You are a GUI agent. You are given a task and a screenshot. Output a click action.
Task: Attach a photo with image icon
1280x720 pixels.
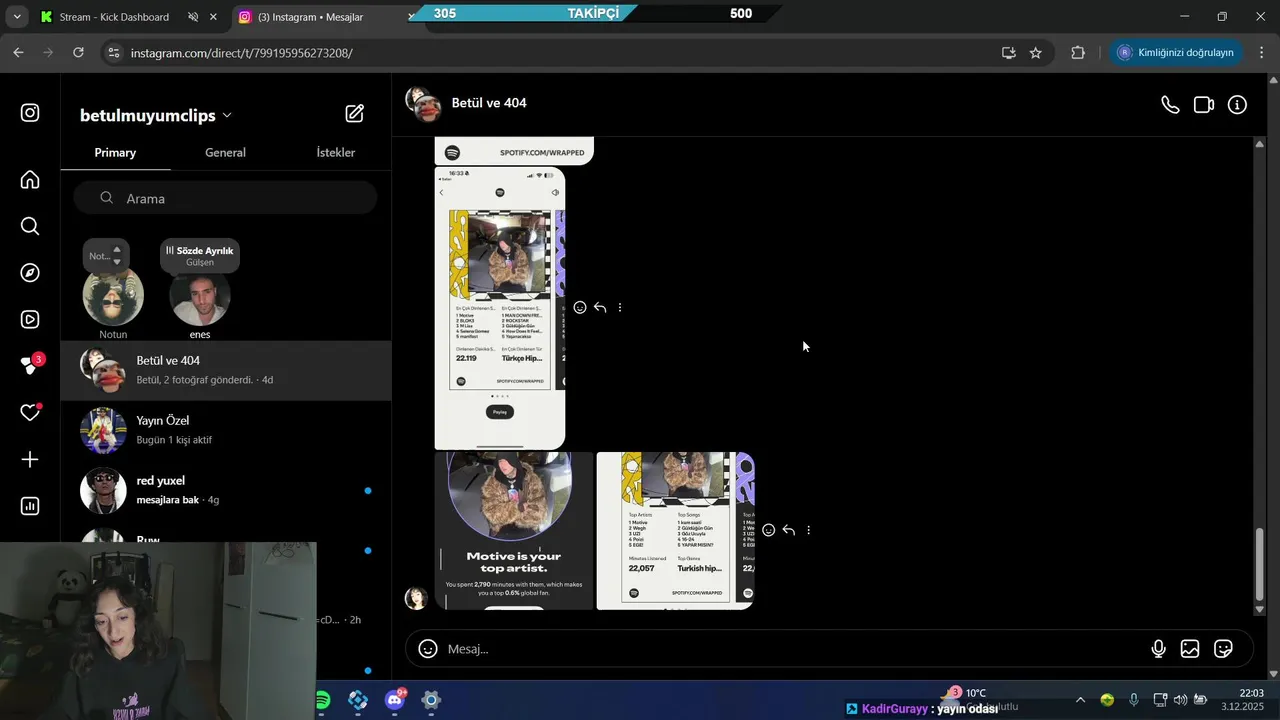click(1190, 649)
